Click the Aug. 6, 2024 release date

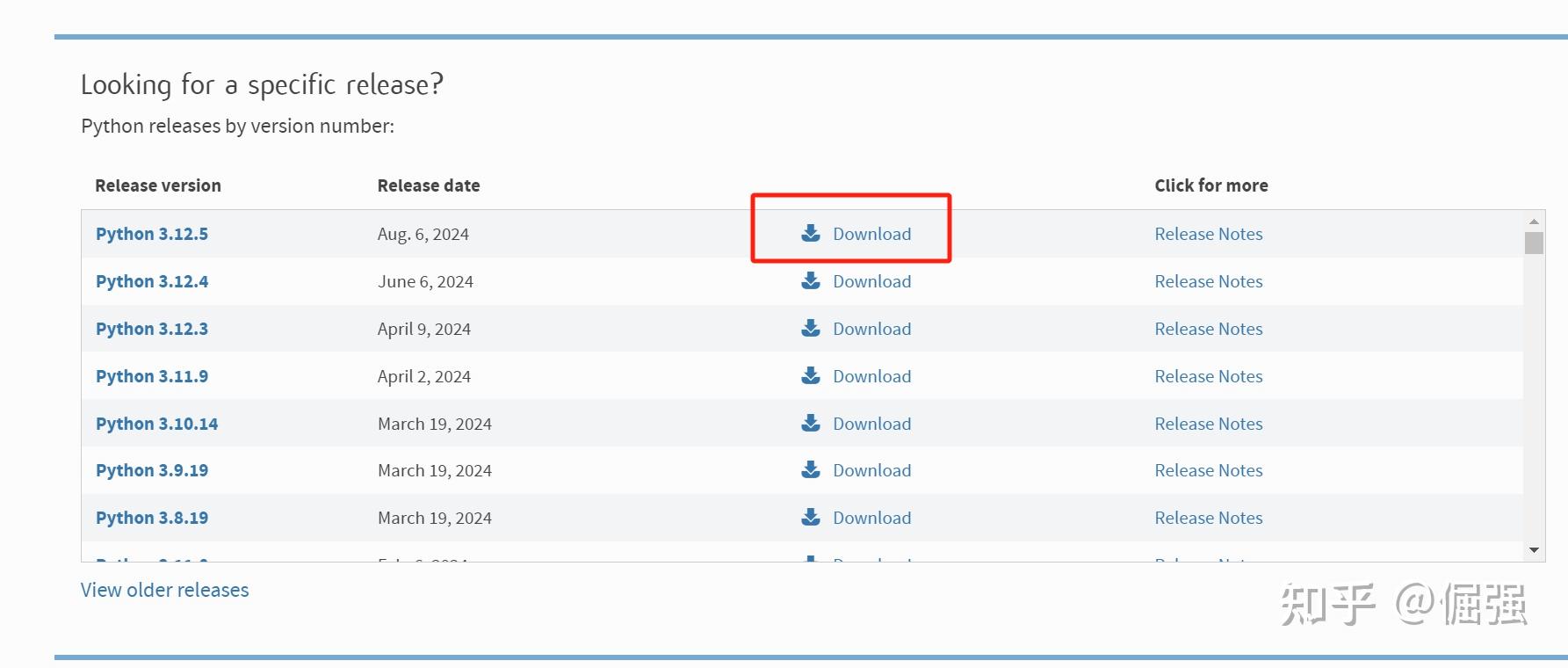coord(423,234)
